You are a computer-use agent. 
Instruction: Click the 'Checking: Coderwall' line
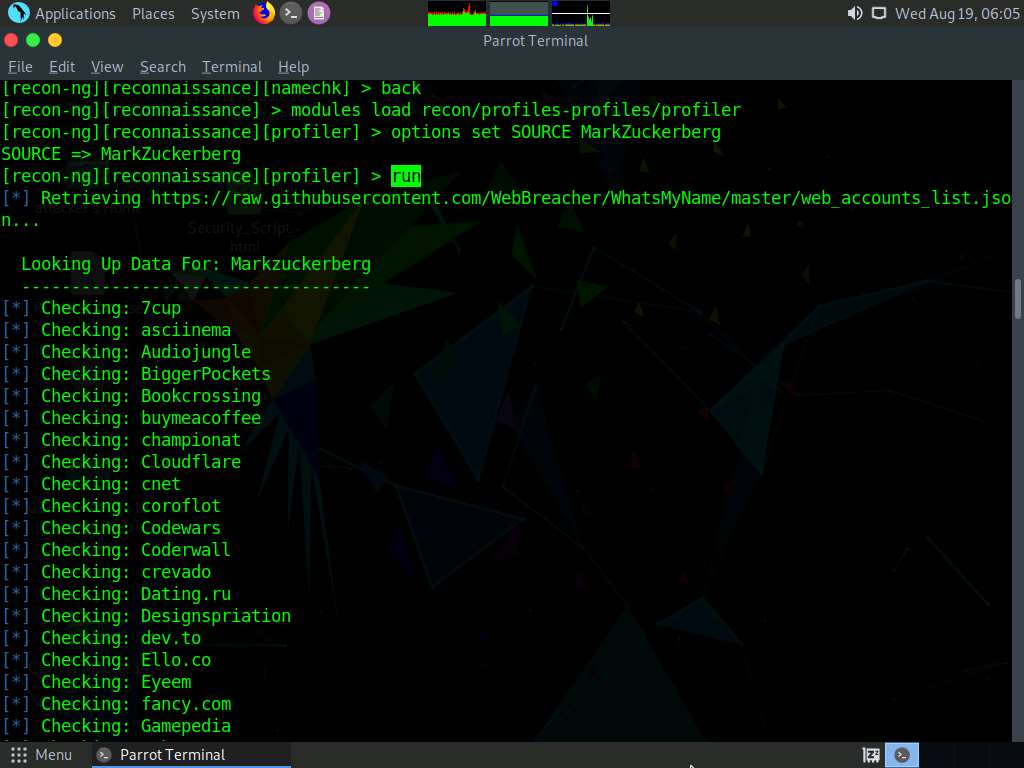[x=116, y=551]
